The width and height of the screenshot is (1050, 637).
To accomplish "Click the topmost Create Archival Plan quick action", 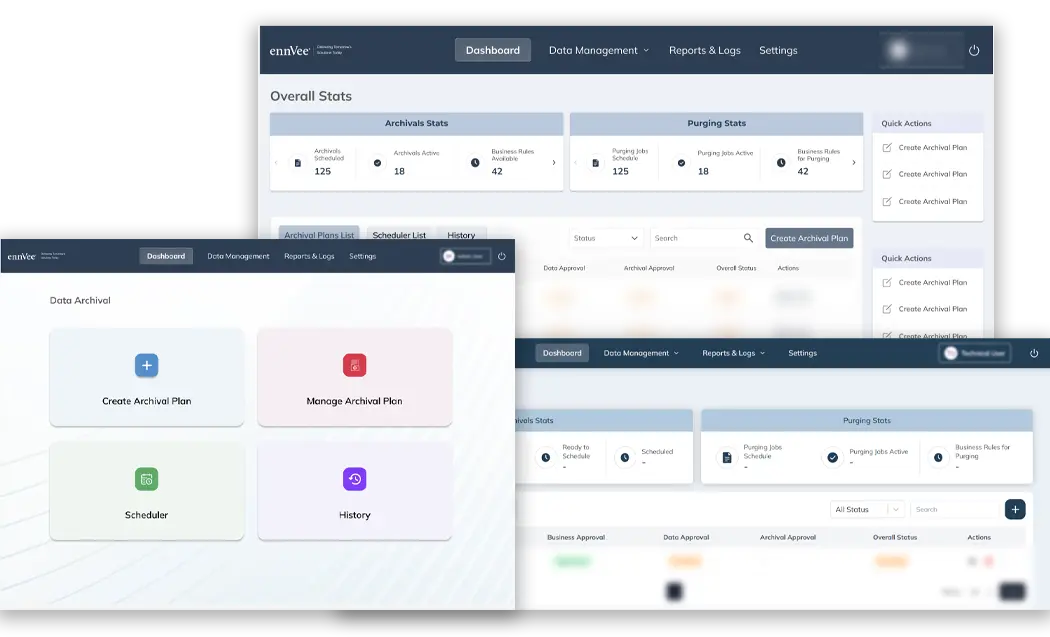I will tap(931, 148).
